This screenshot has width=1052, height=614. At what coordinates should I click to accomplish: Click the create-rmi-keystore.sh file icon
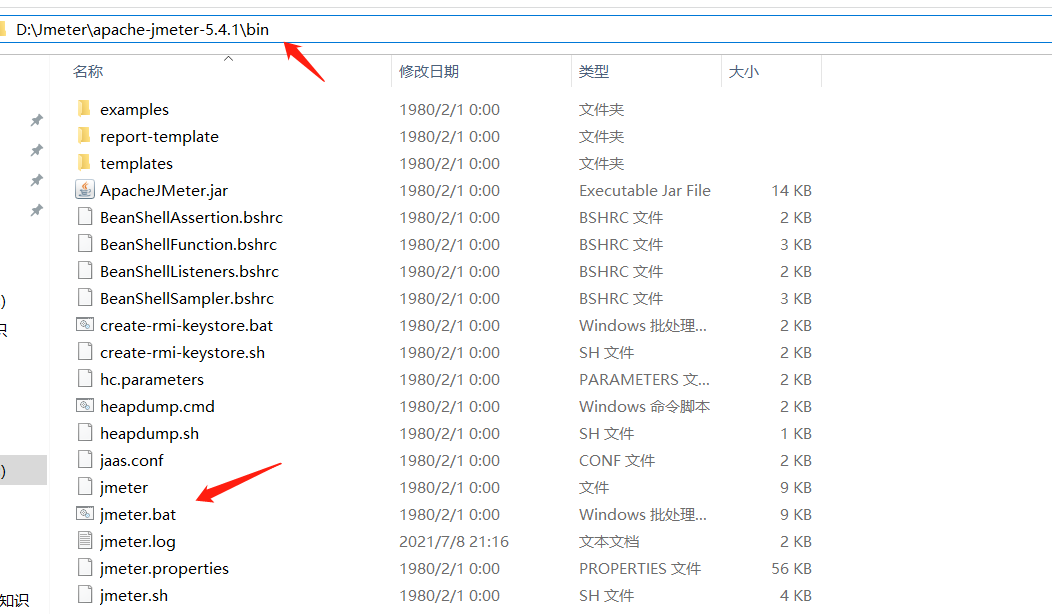click(x=85, y=352)
